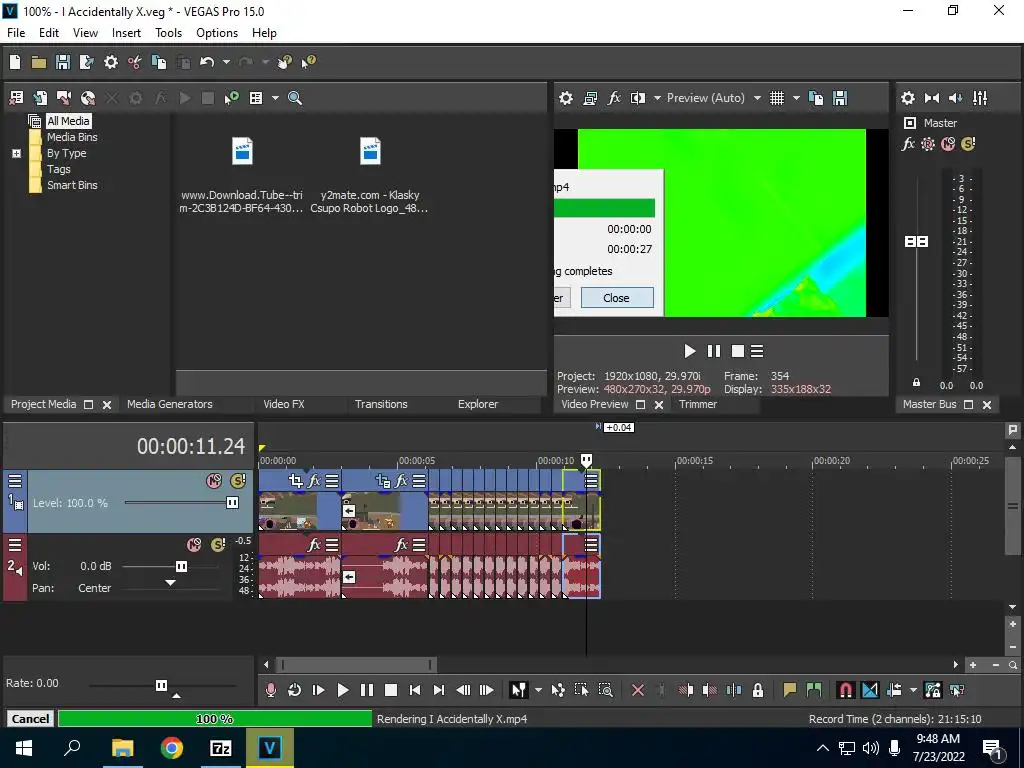Image resolution: width=1024 pixels, height=768 pixels.
Task: Open Video Preview project properties gear
Action: (566, 98)
